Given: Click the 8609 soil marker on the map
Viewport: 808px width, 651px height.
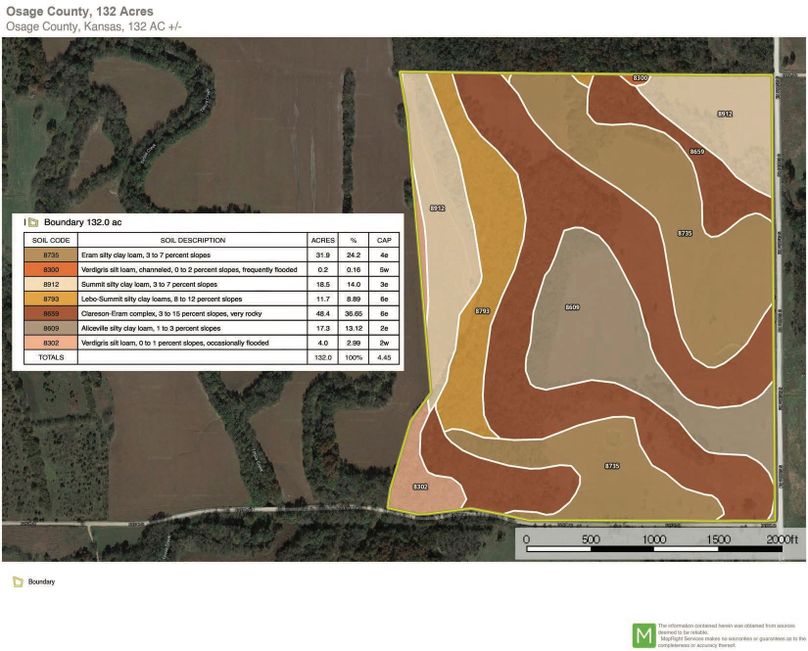Looking at the screenshot, I should (x=574, y=307).
